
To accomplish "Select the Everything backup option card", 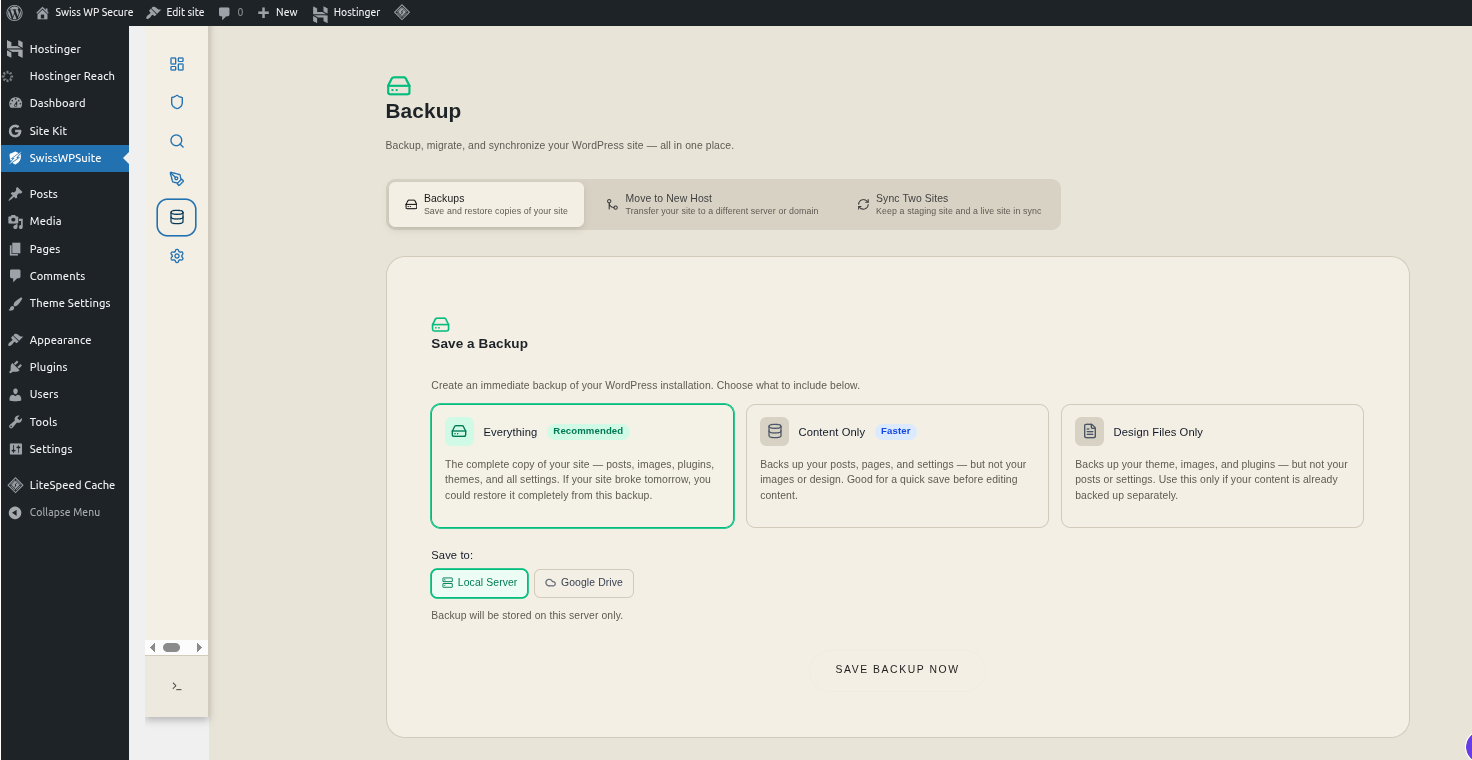I will tap(582, 465).
